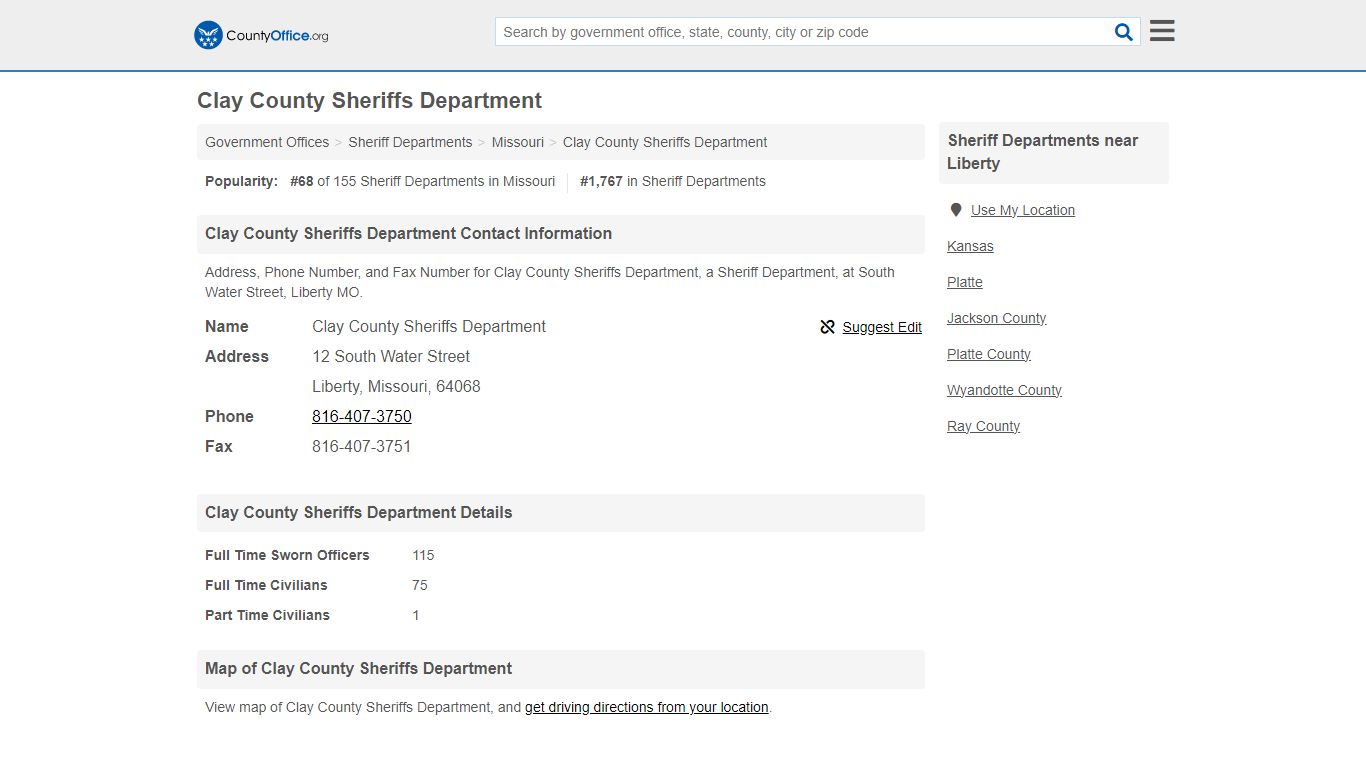Open Platte link in sidebar

pyautogui.click(x=965, y=282)
